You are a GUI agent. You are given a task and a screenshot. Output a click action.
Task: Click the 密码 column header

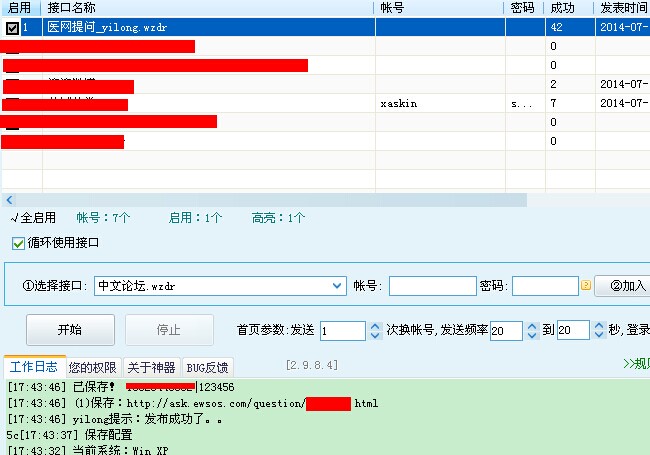[x=524, y=8]
